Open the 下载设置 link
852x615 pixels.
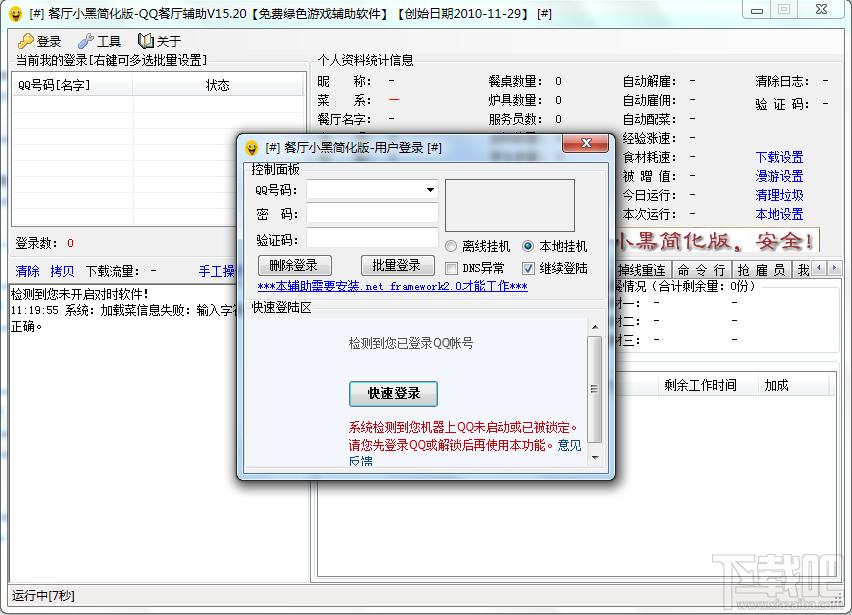(779, 158)
